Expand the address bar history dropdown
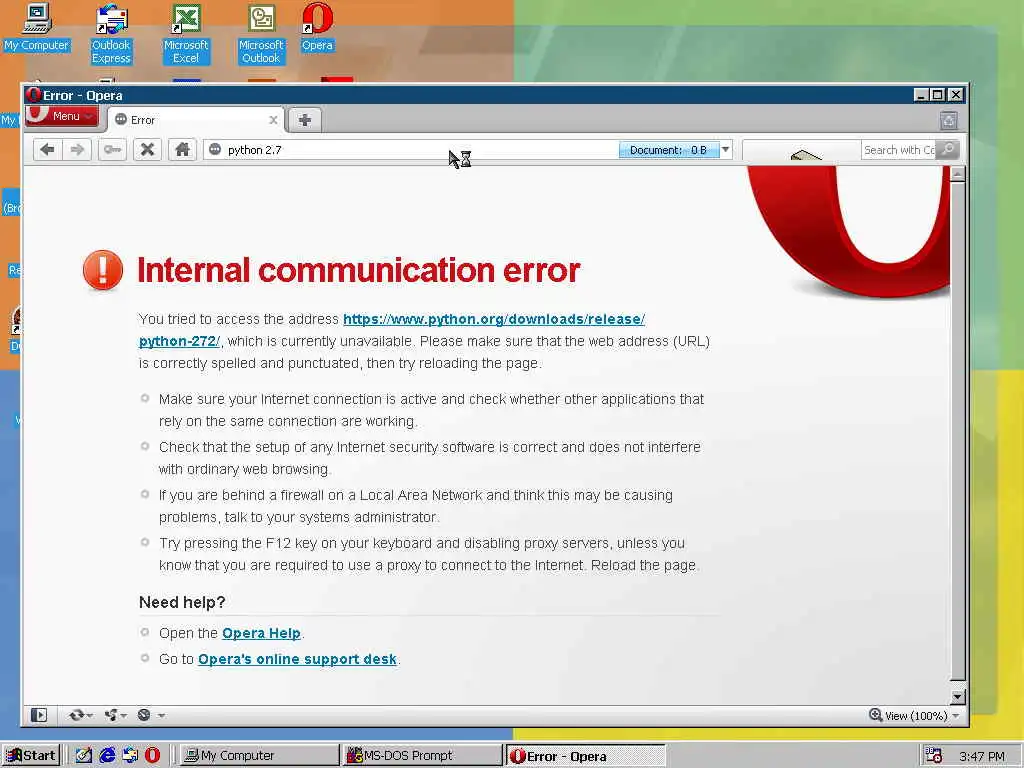Viewport: 1024px width, 768px height. 726,150
